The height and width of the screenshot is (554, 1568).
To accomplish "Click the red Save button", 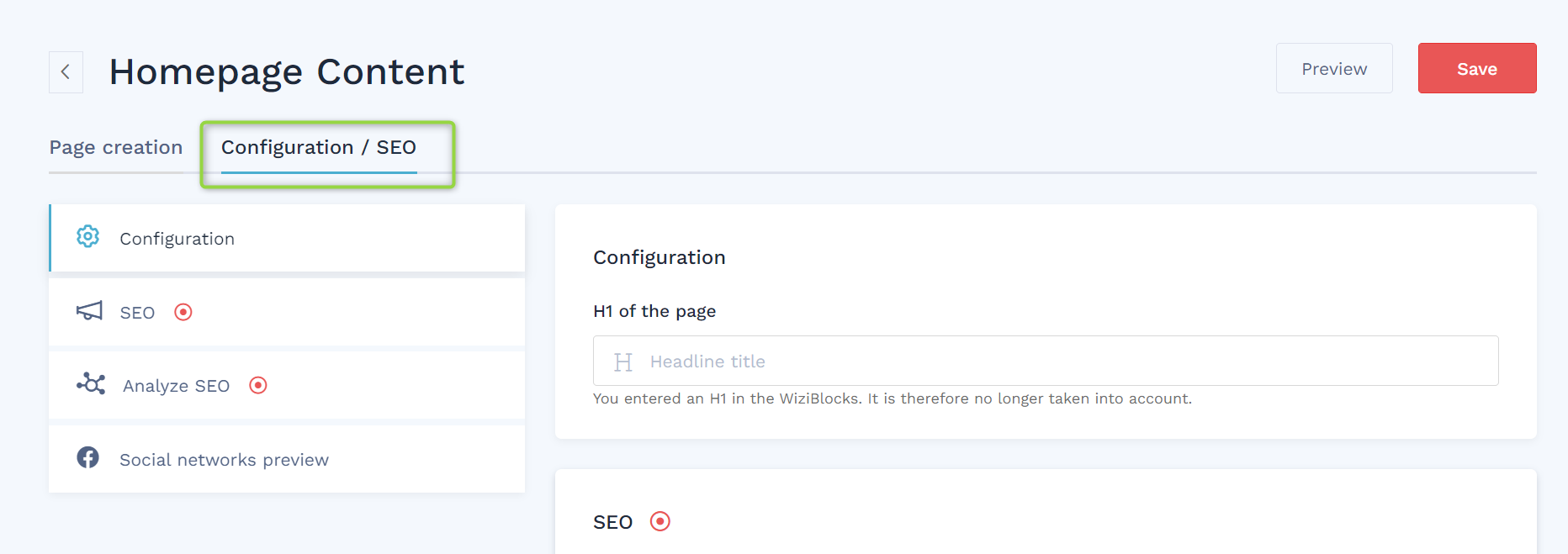I will (x=1477, y=68).
